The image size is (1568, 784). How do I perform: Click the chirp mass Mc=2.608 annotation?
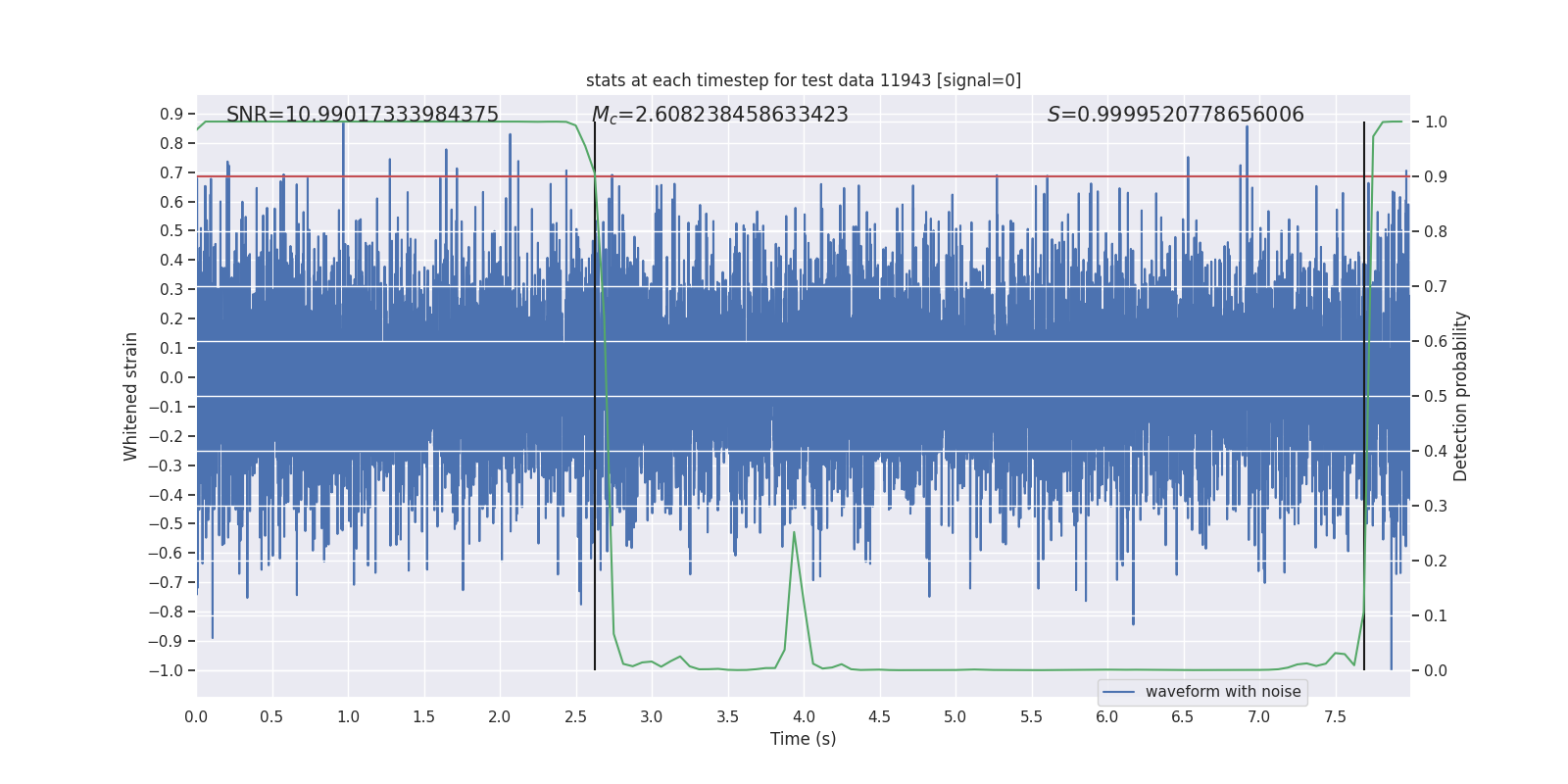(x=720, y=115)
